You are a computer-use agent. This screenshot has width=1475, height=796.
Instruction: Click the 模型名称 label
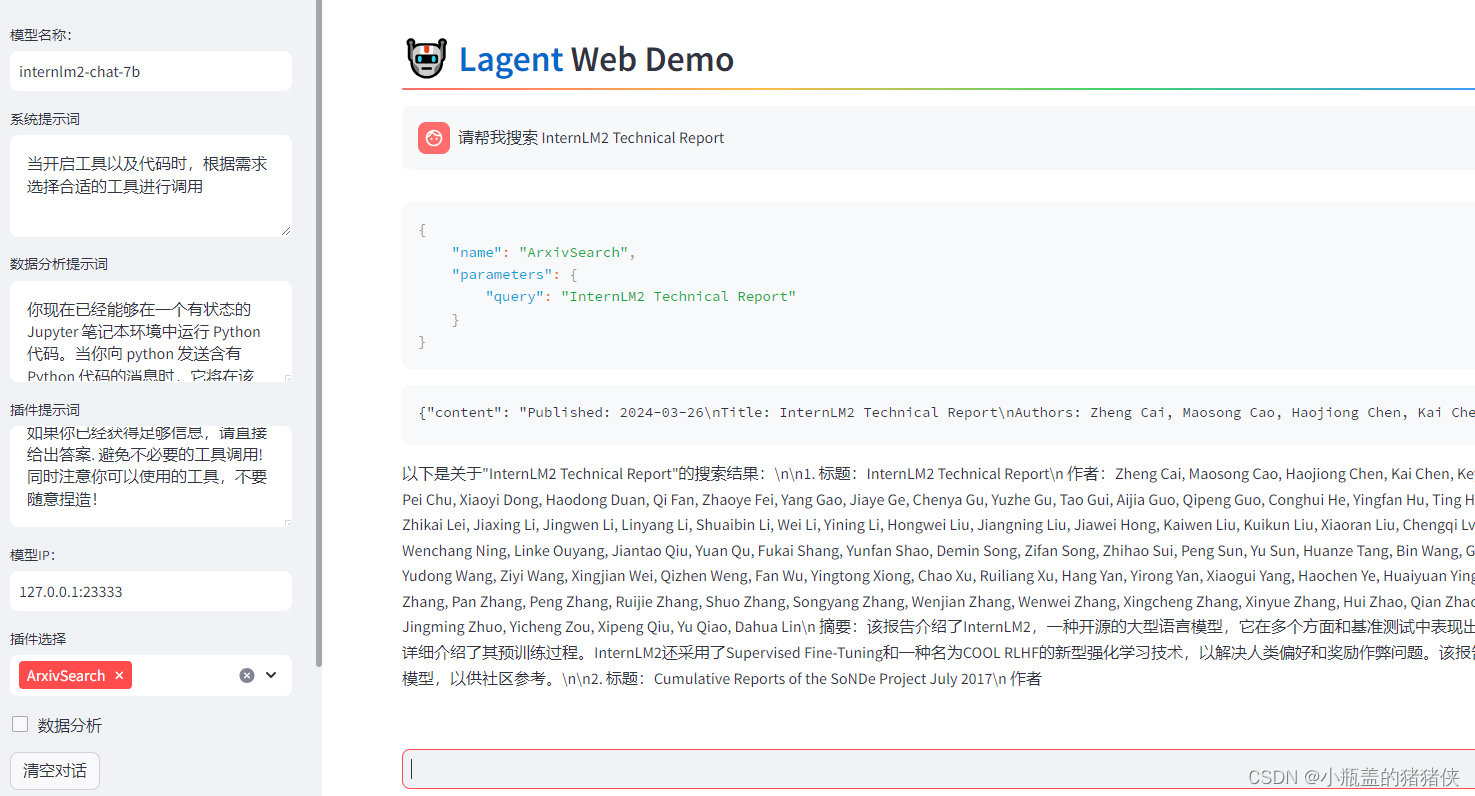(41, 35)
